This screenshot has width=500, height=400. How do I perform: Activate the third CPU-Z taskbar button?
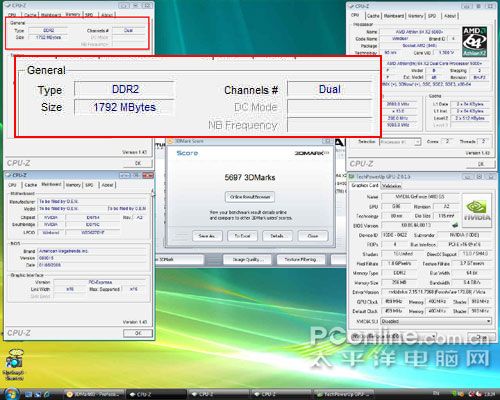(281, 394)
